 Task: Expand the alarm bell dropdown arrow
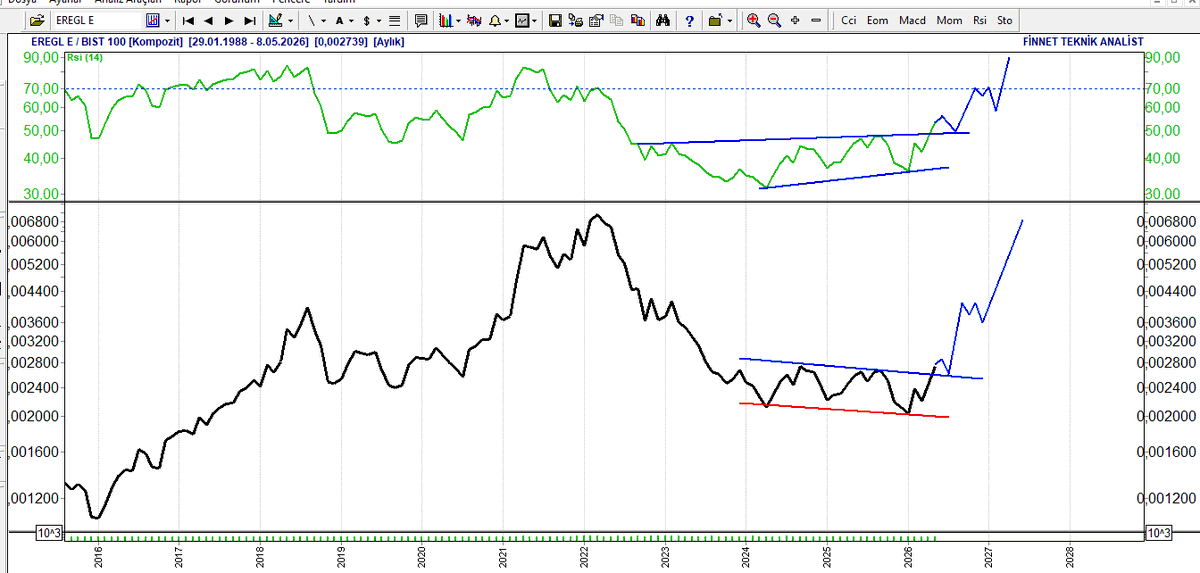coord(507,20)
